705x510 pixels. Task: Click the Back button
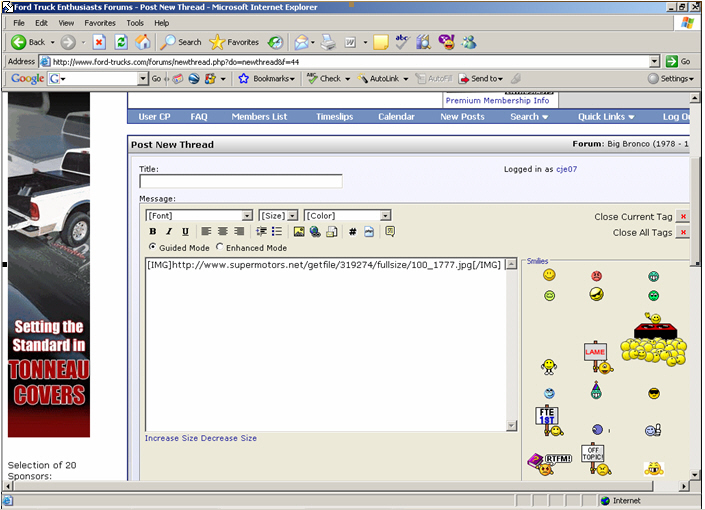pos(28,42)
